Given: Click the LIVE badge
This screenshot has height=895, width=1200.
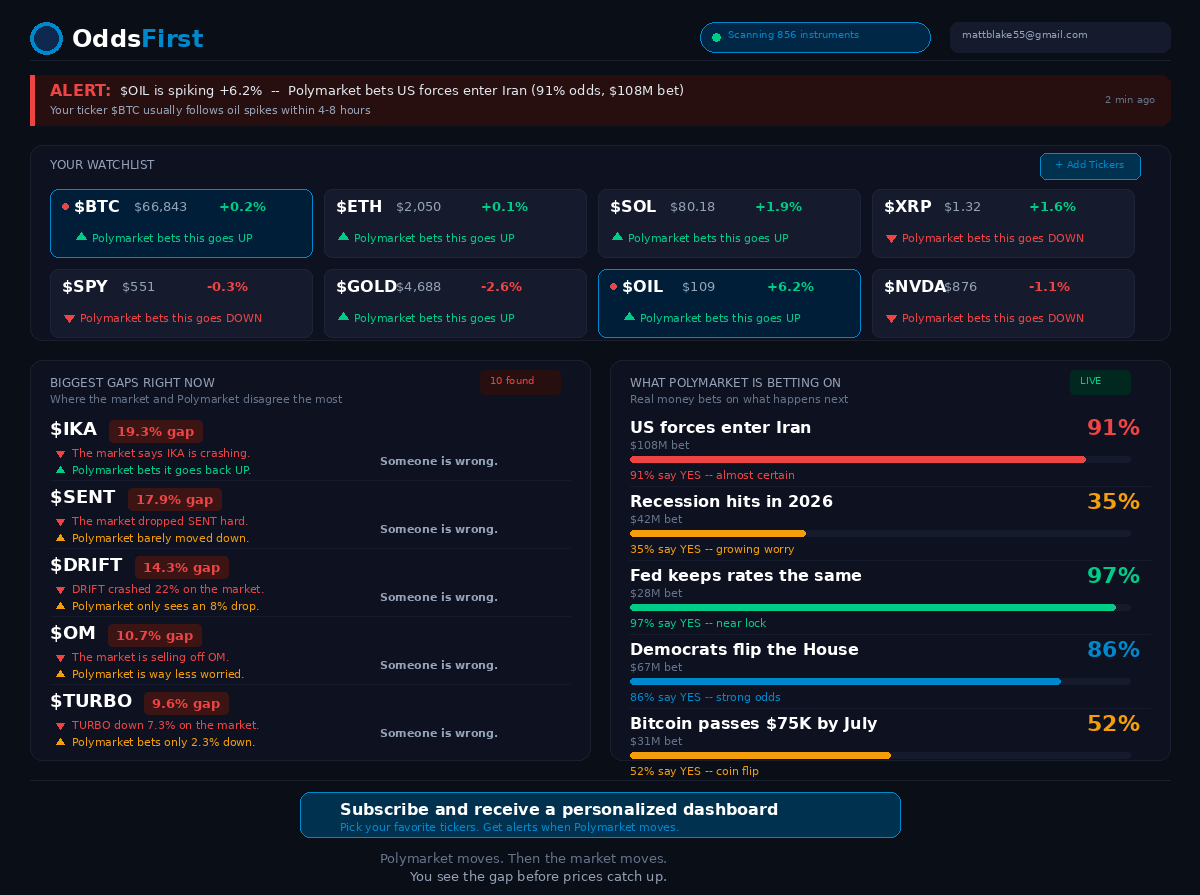Looking at the screenshot, I should point(1100,382).
